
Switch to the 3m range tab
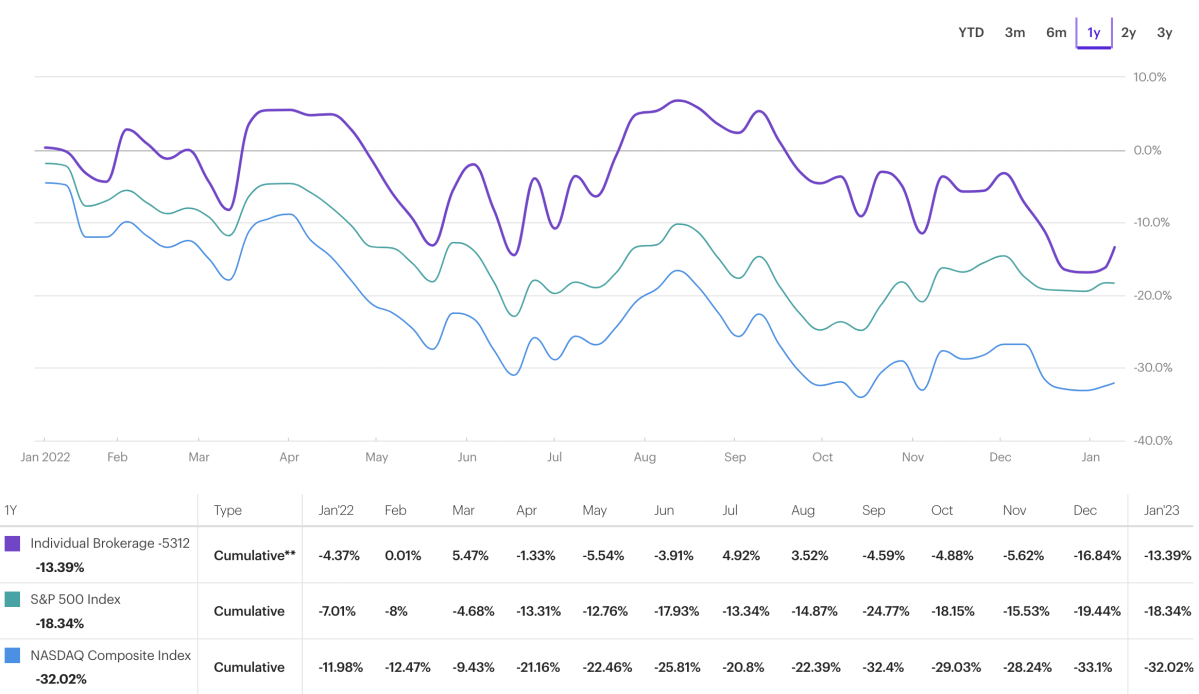[x=1015, y=32]
